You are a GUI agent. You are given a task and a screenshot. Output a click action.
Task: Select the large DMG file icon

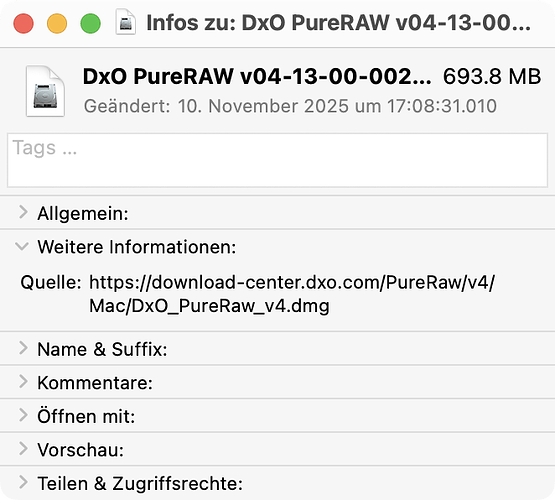[45, 91]
